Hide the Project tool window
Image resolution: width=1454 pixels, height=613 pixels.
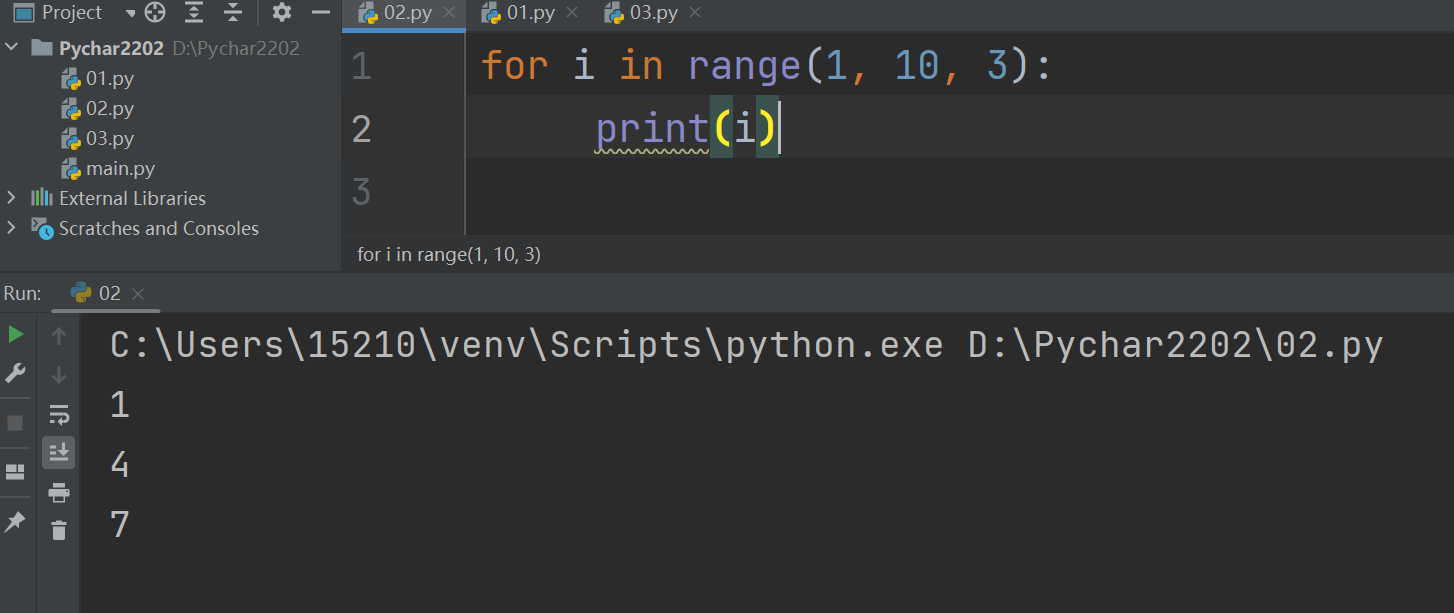point(320,13)
